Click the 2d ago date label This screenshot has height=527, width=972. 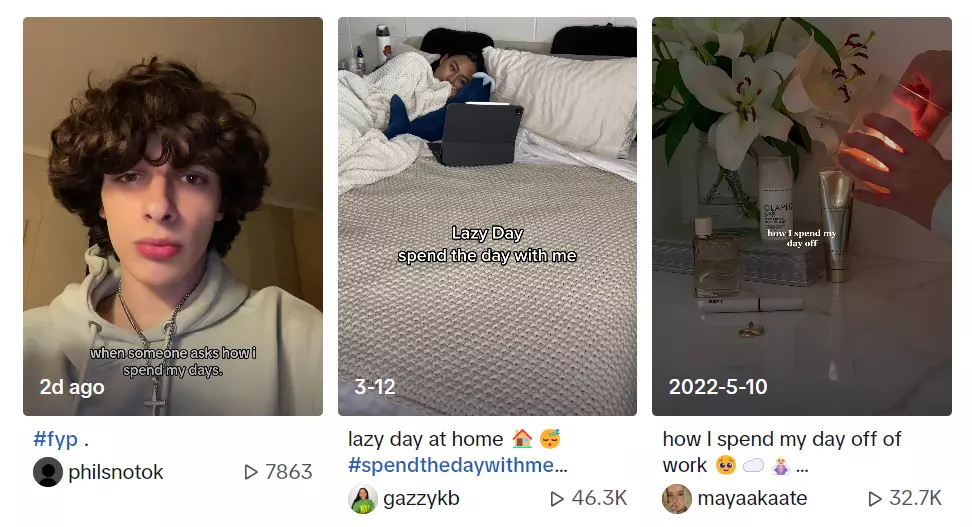pos(72,387)
